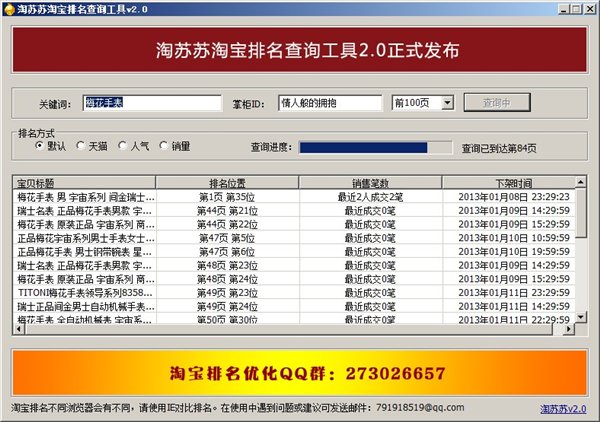Select the TITONI梅花手表领导系列8358 row
The image size is (600, 422).
pos(294,293)
